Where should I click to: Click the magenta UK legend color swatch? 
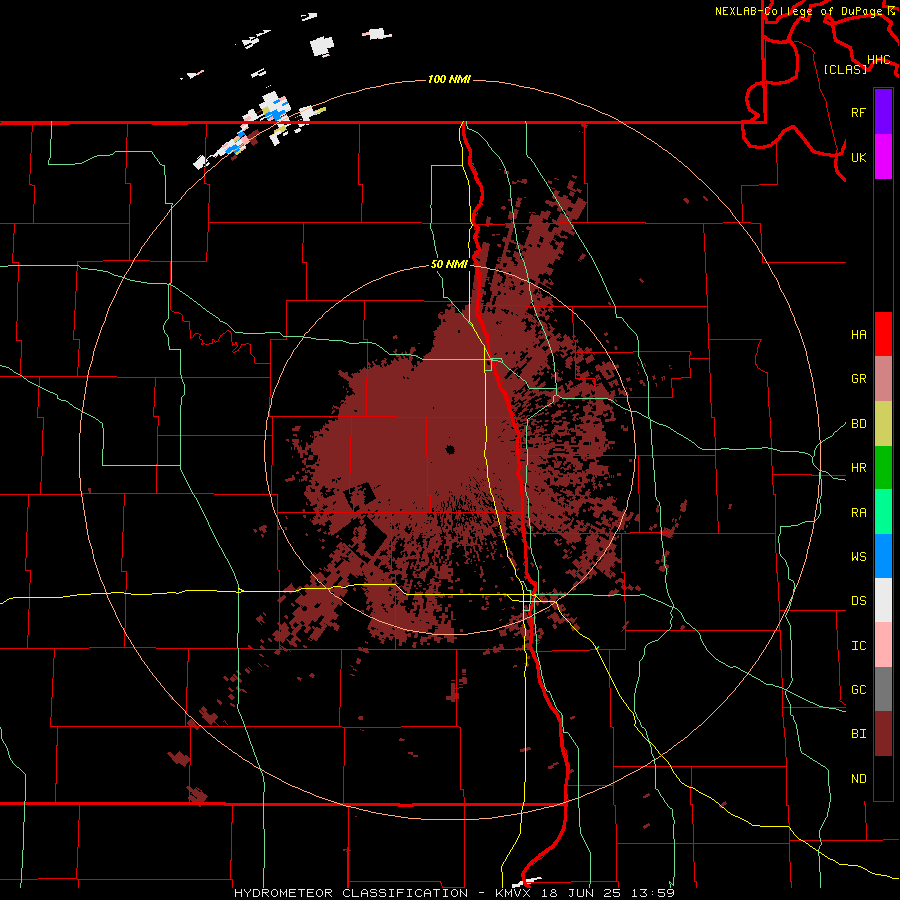pos(883,157)
